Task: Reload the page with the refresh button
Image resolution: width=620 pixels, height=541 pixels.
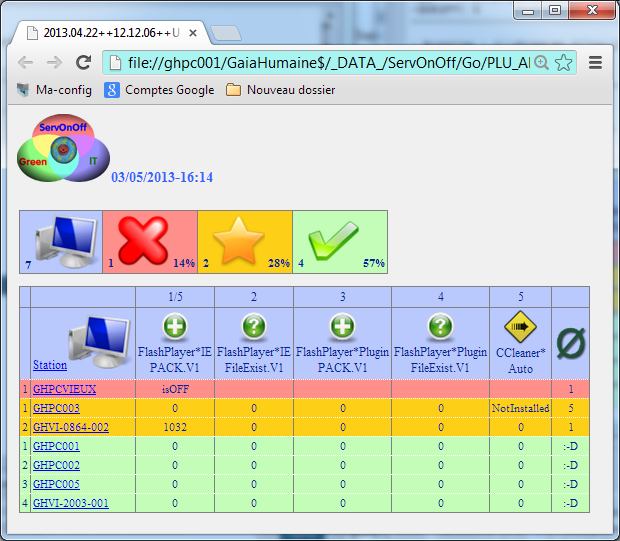Action: pyautogui.click(x=84, y=62)
